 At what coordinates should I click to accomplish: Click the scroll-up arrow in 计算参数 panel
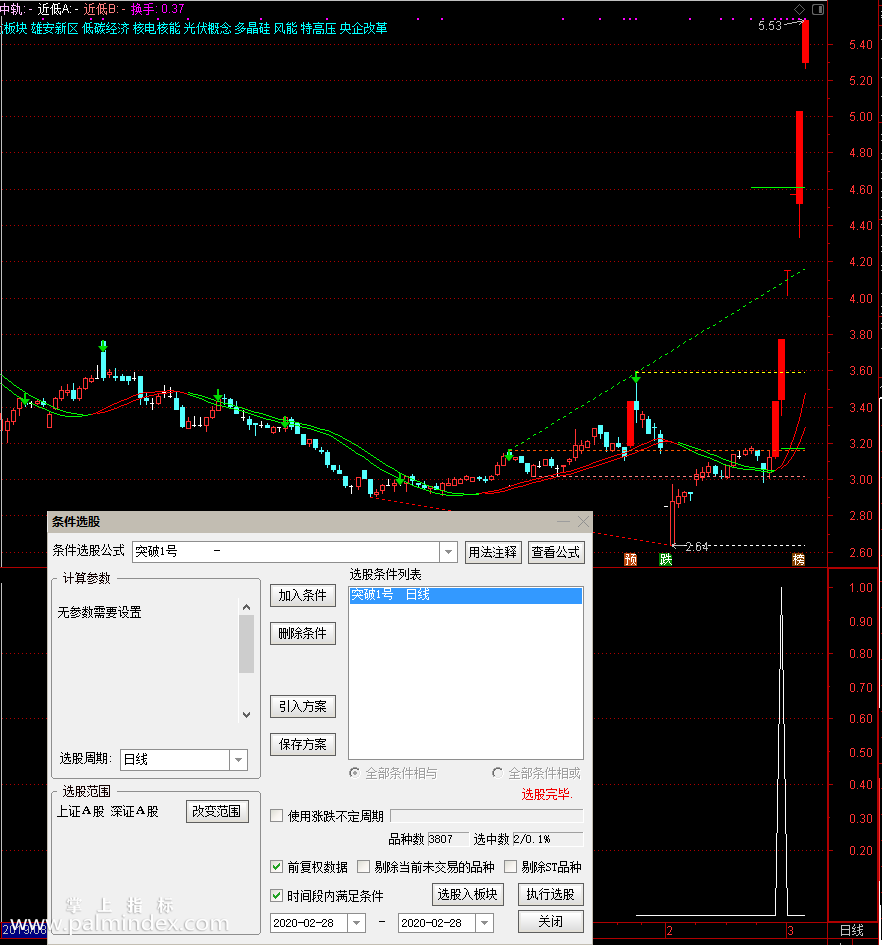click(x=246, y=607)
